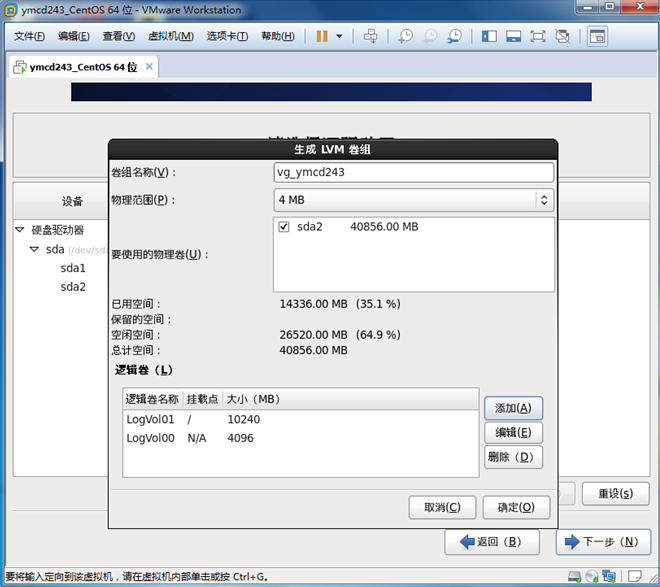
Task: Select sda2 in the device tree
Action: [x=73, y=287]
